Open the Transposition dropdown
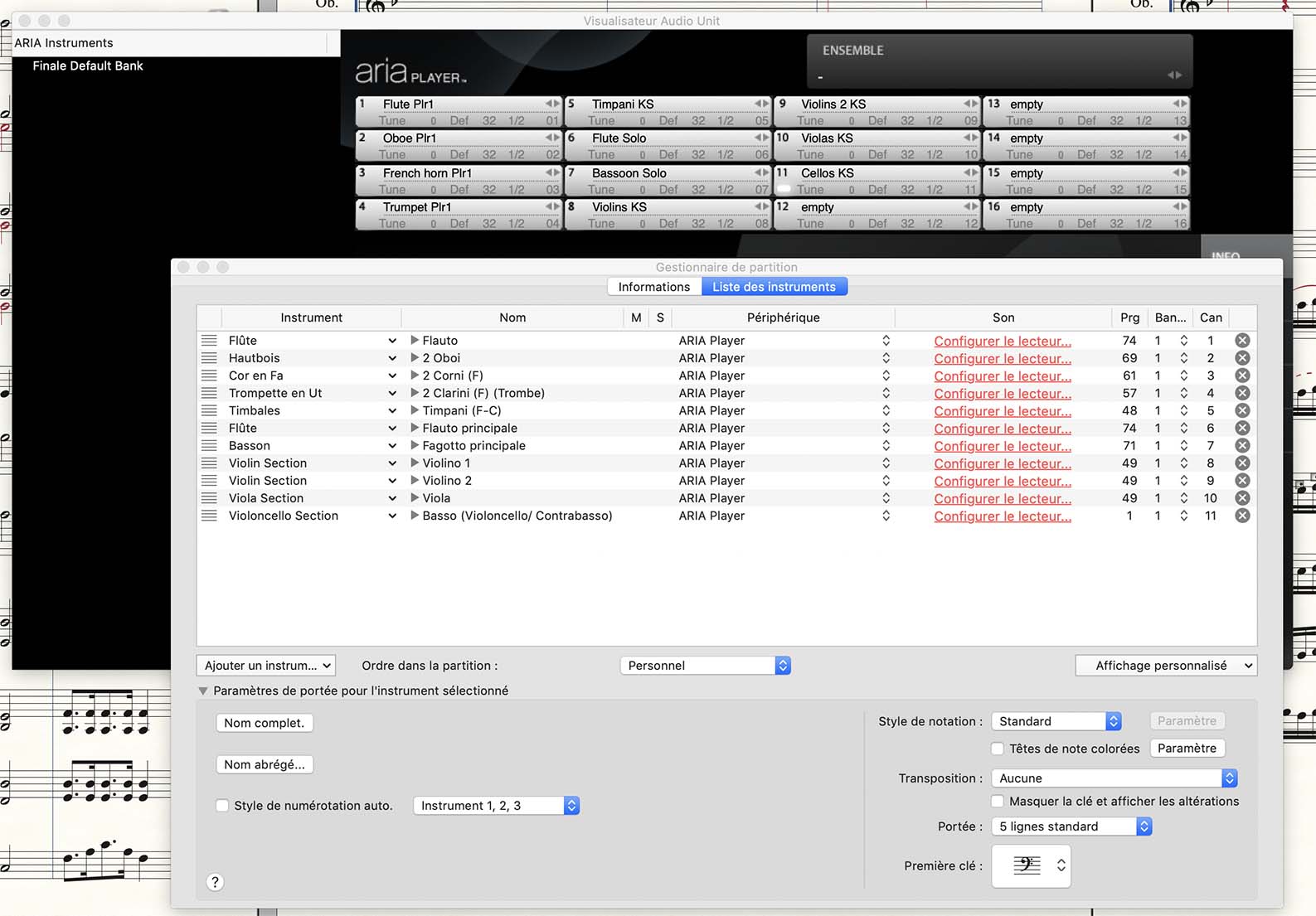The height and width of the screenshot is (916, 1316). [x=1117, y=778]
